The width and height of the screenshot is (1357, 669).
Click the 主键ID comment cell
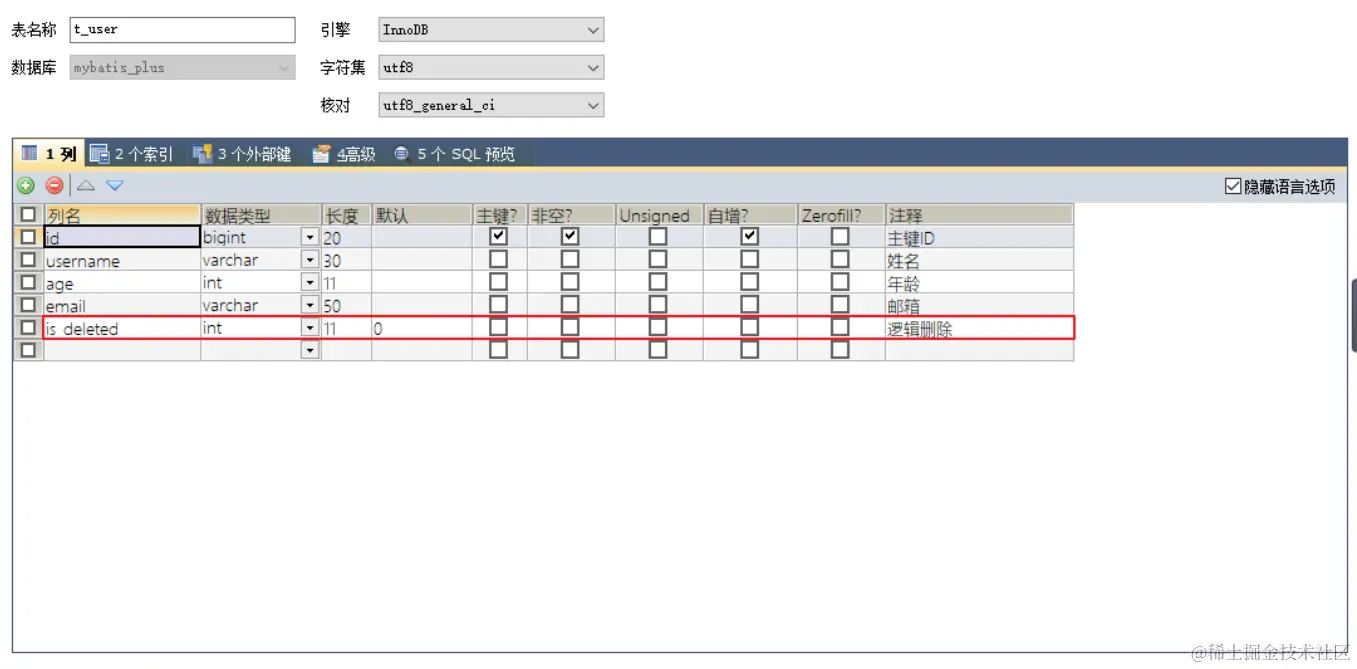[x=979, y=238]
